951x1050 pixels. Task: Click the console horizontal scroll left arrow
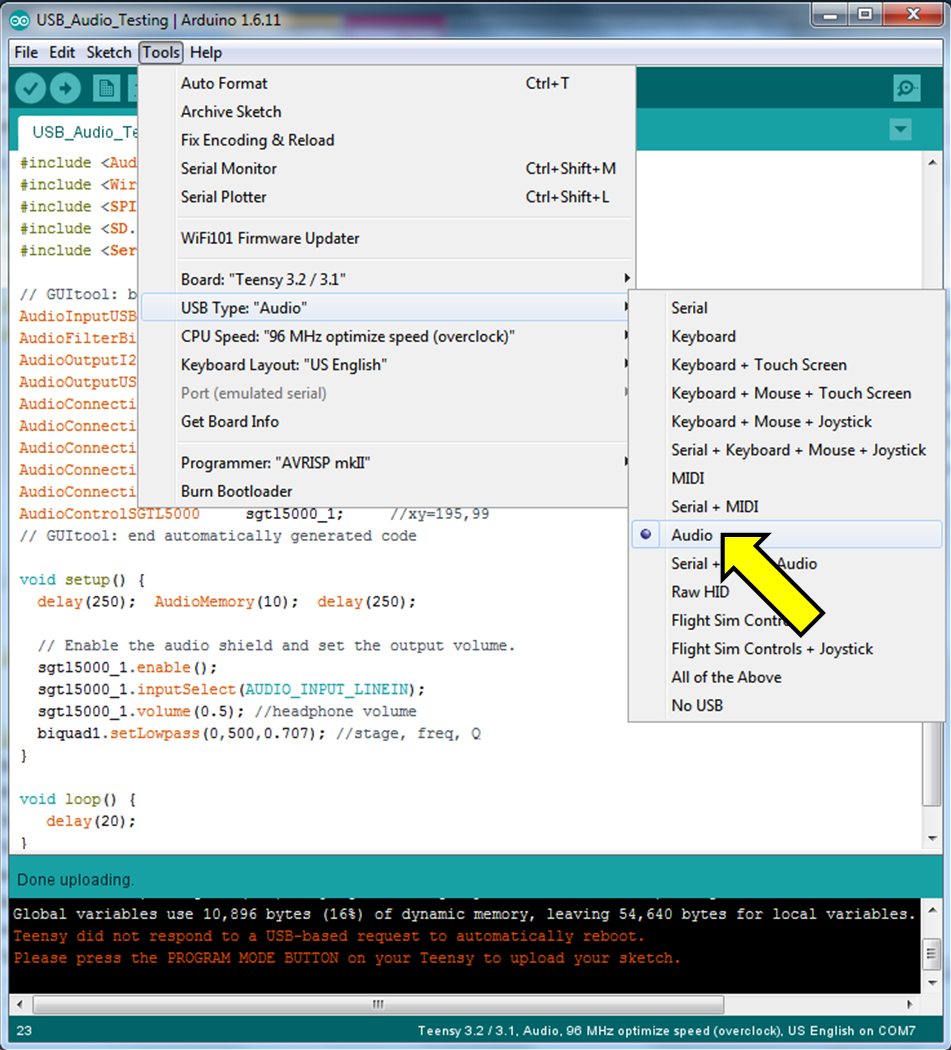point(20,1004)
